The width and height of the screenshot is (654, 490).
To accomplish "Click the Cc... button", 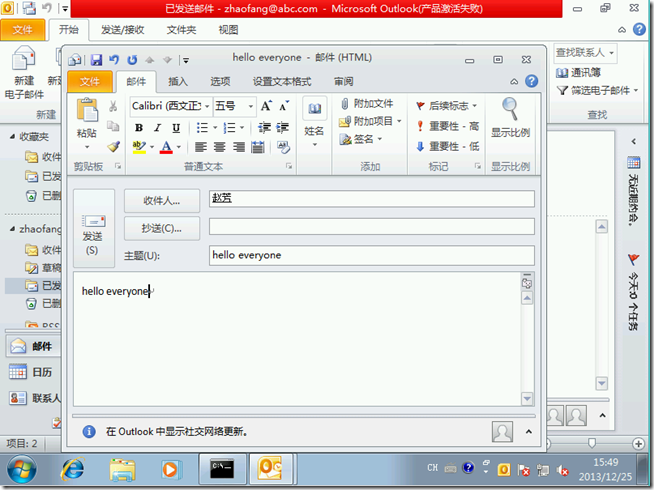I will 162,228.
